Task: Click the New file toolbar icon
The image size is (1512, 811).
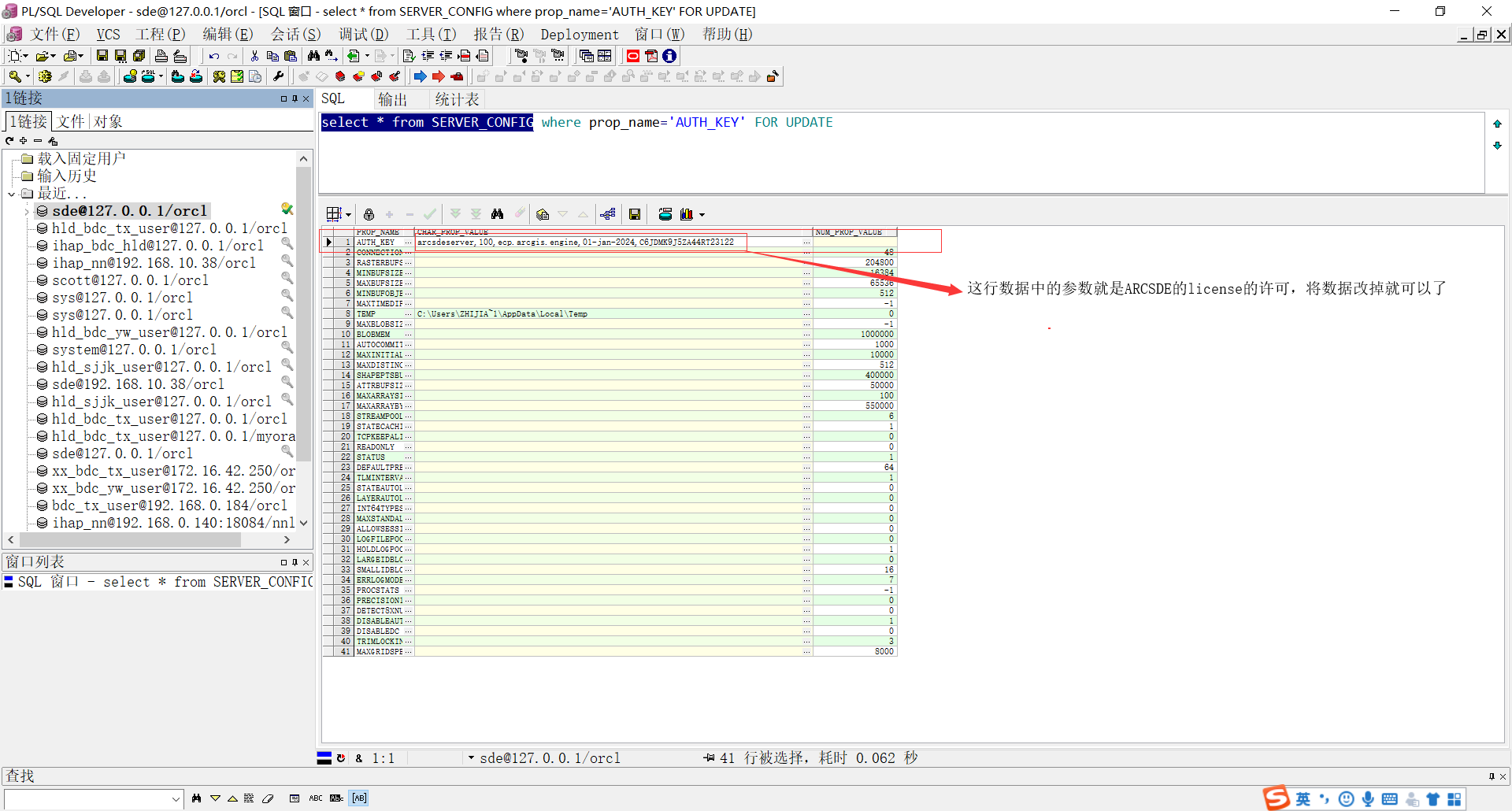Action: click(14, 56)
